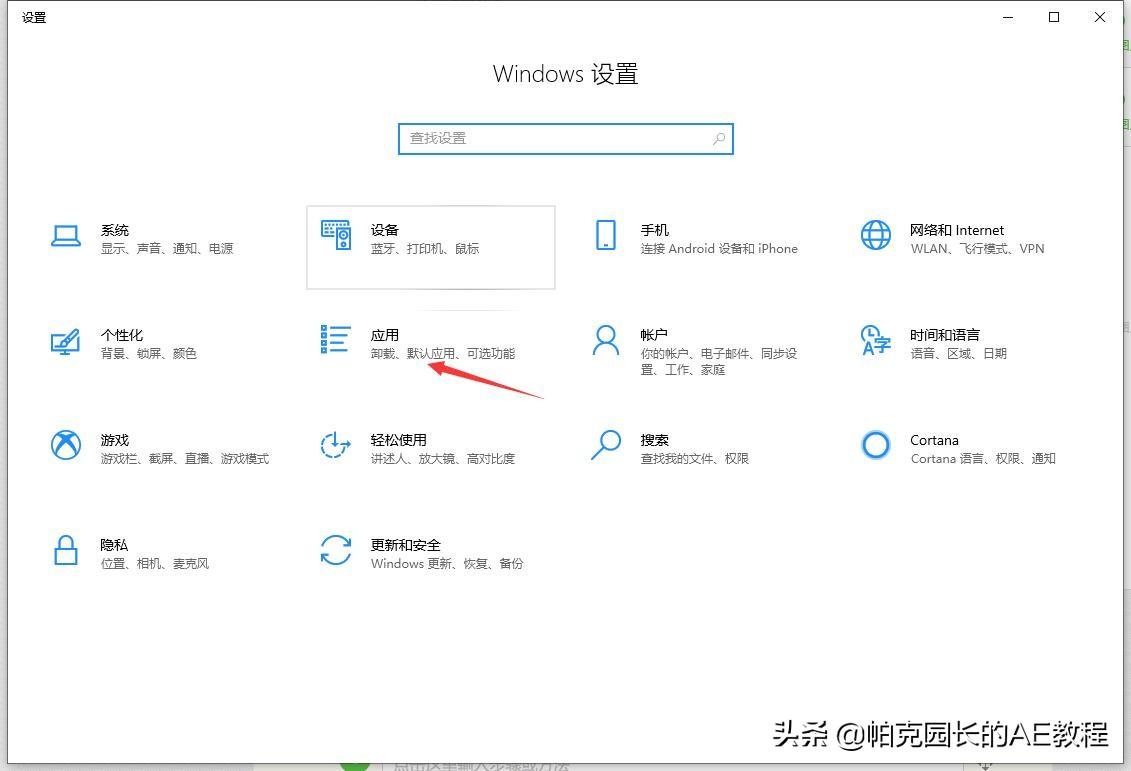This screenshot has width=1131, height=771.
Task: Click description 语音、区域、日期
Action: [x=958, y=353]
